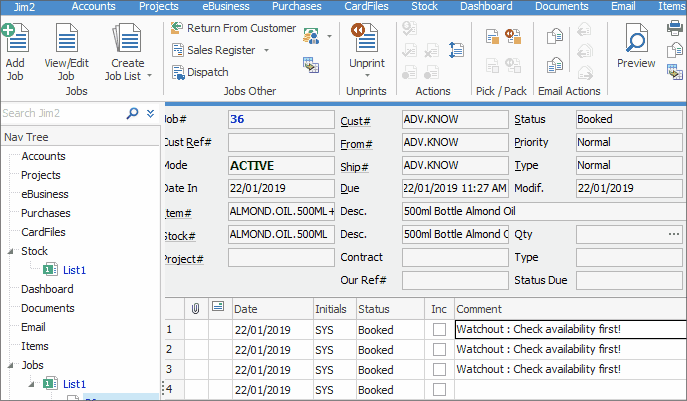Click the search magnifier in the Nav Tree
Viewport: 687px width, 401px height.
tap(132, 114)
